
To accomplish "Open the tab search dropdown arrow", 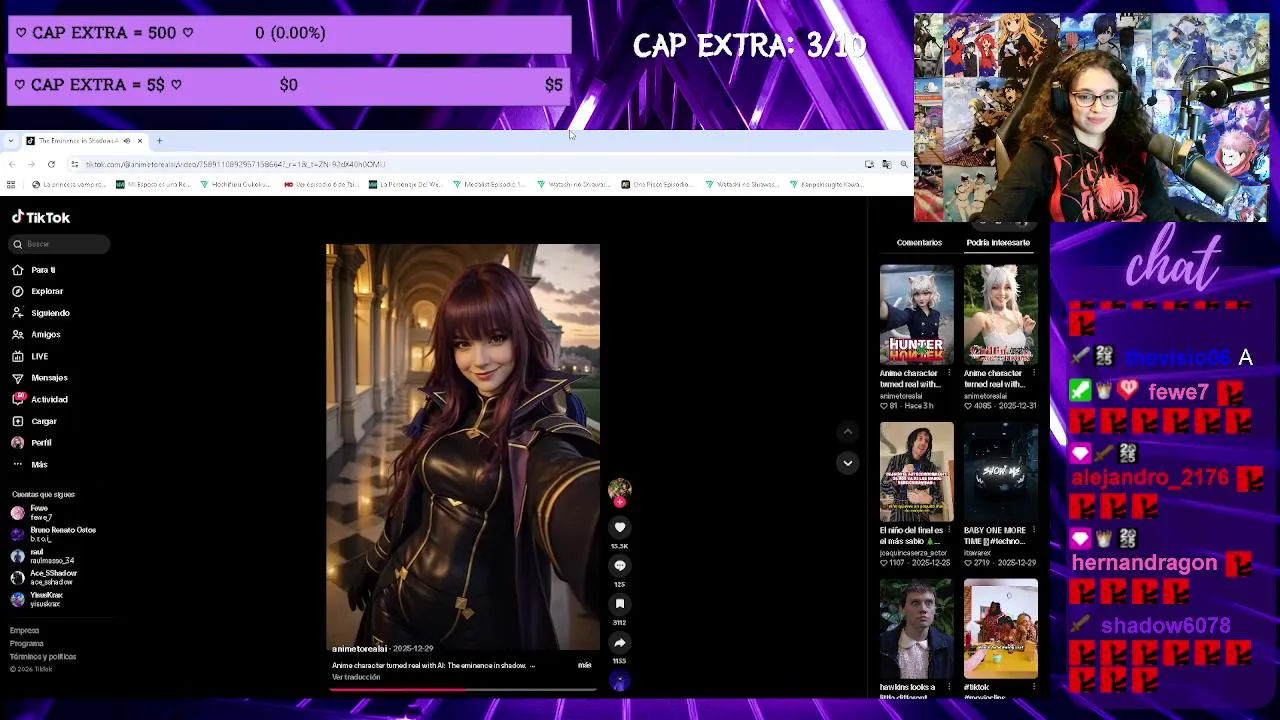I will [x=10, y=141].
